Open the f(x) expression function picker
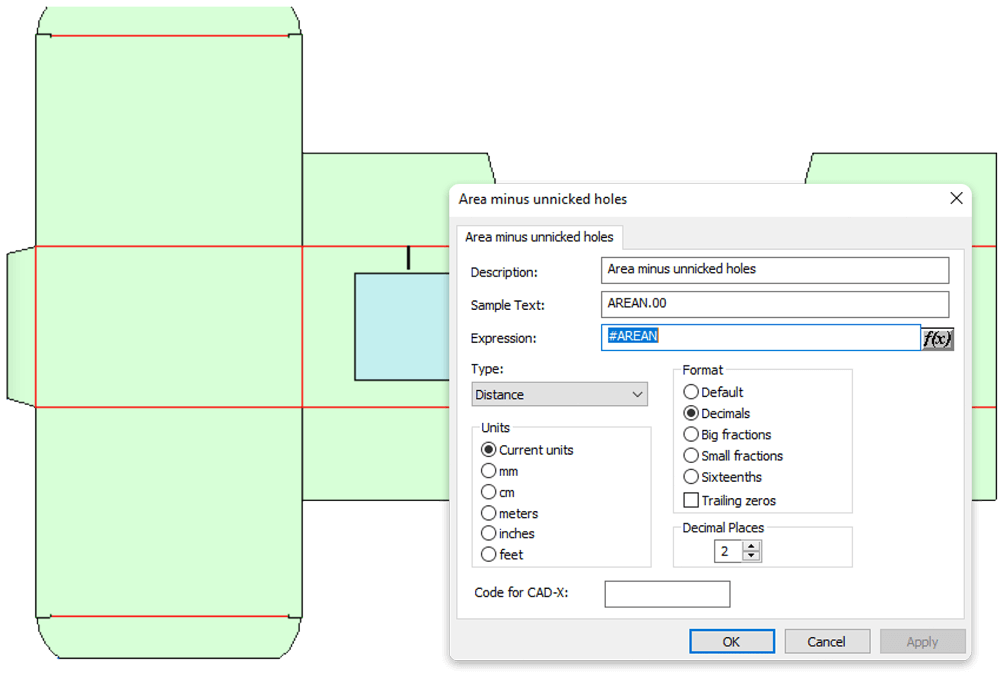Viewport: 1000px width, 682px height. 937,338
